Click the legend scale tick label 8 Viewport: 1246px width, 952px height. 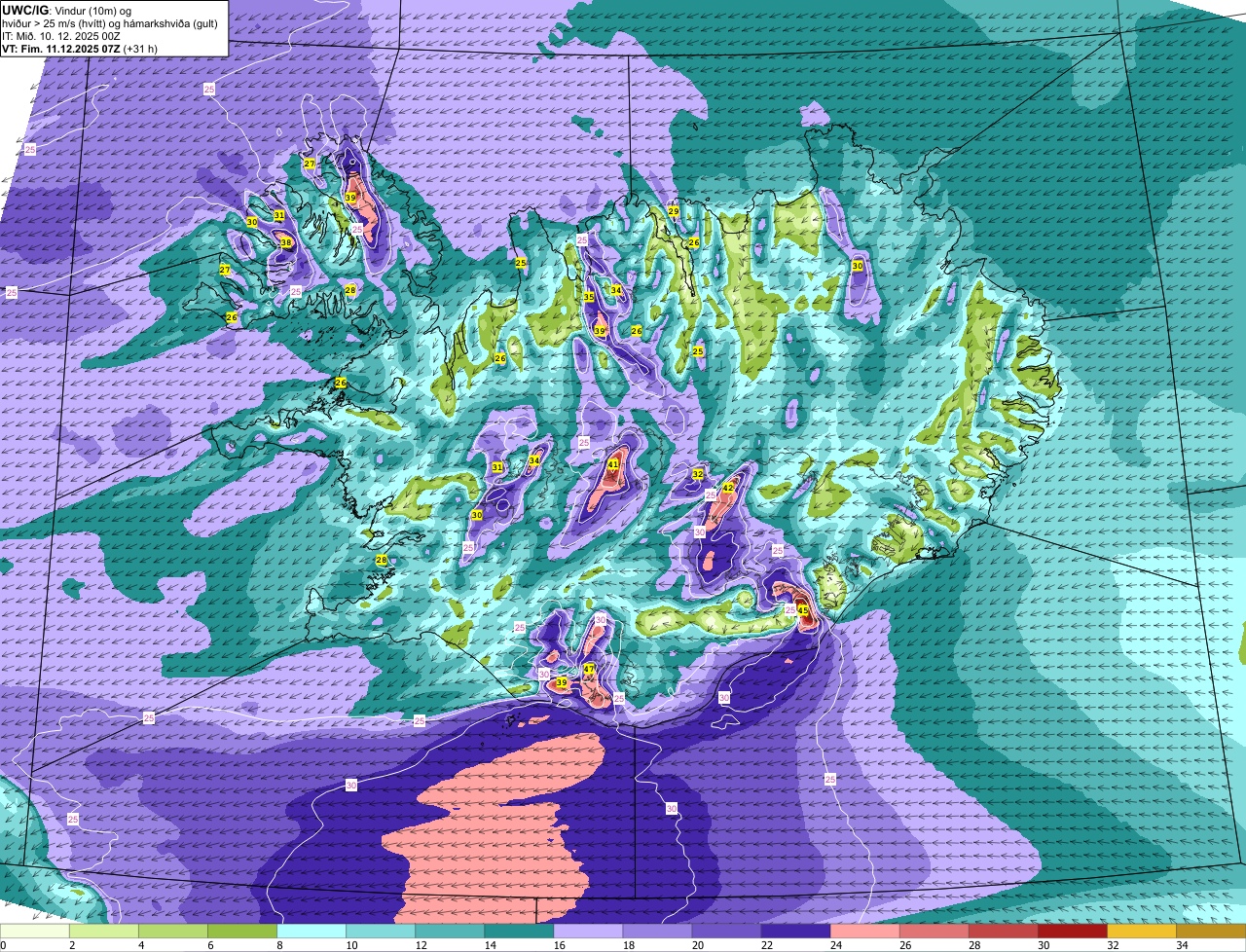pos(278,945)
